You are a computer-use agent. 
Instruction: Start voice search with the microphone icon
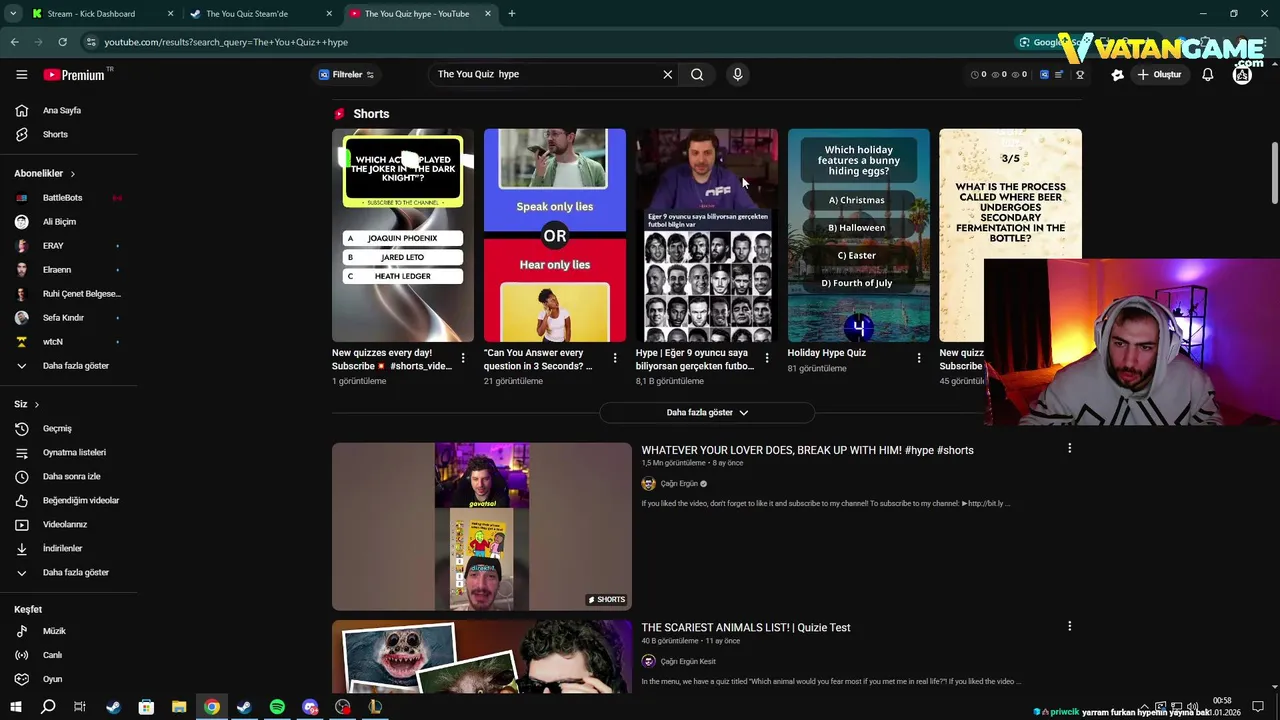tap(737, 74)
